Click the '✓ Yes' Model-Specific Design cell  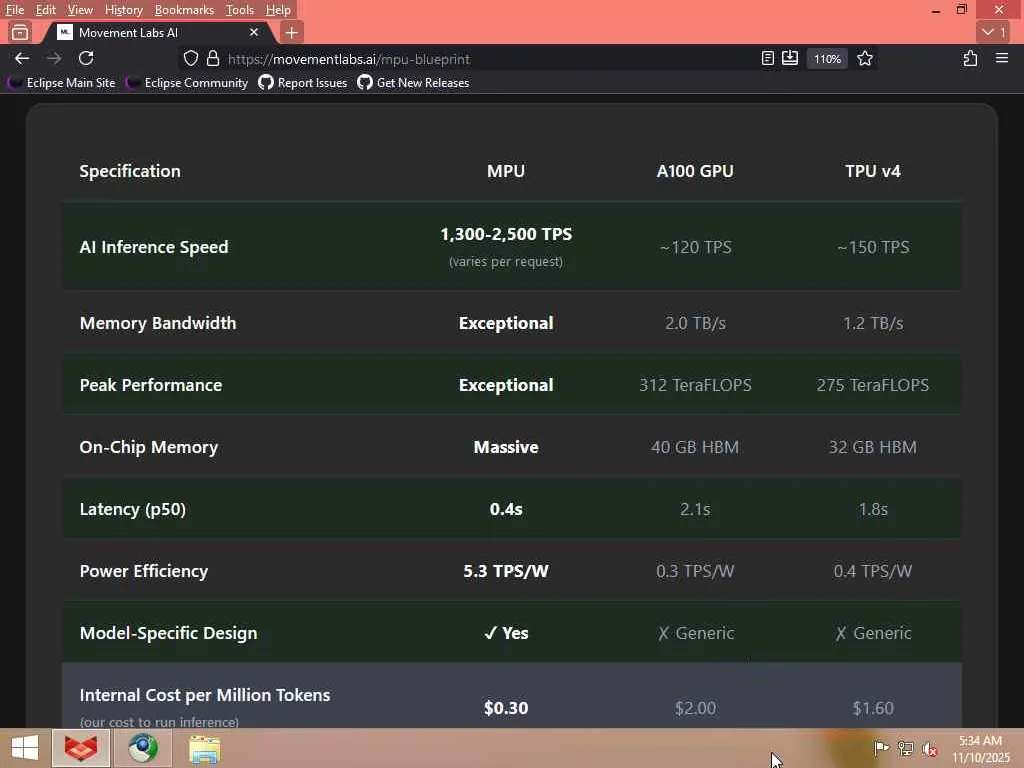(506, 633)
